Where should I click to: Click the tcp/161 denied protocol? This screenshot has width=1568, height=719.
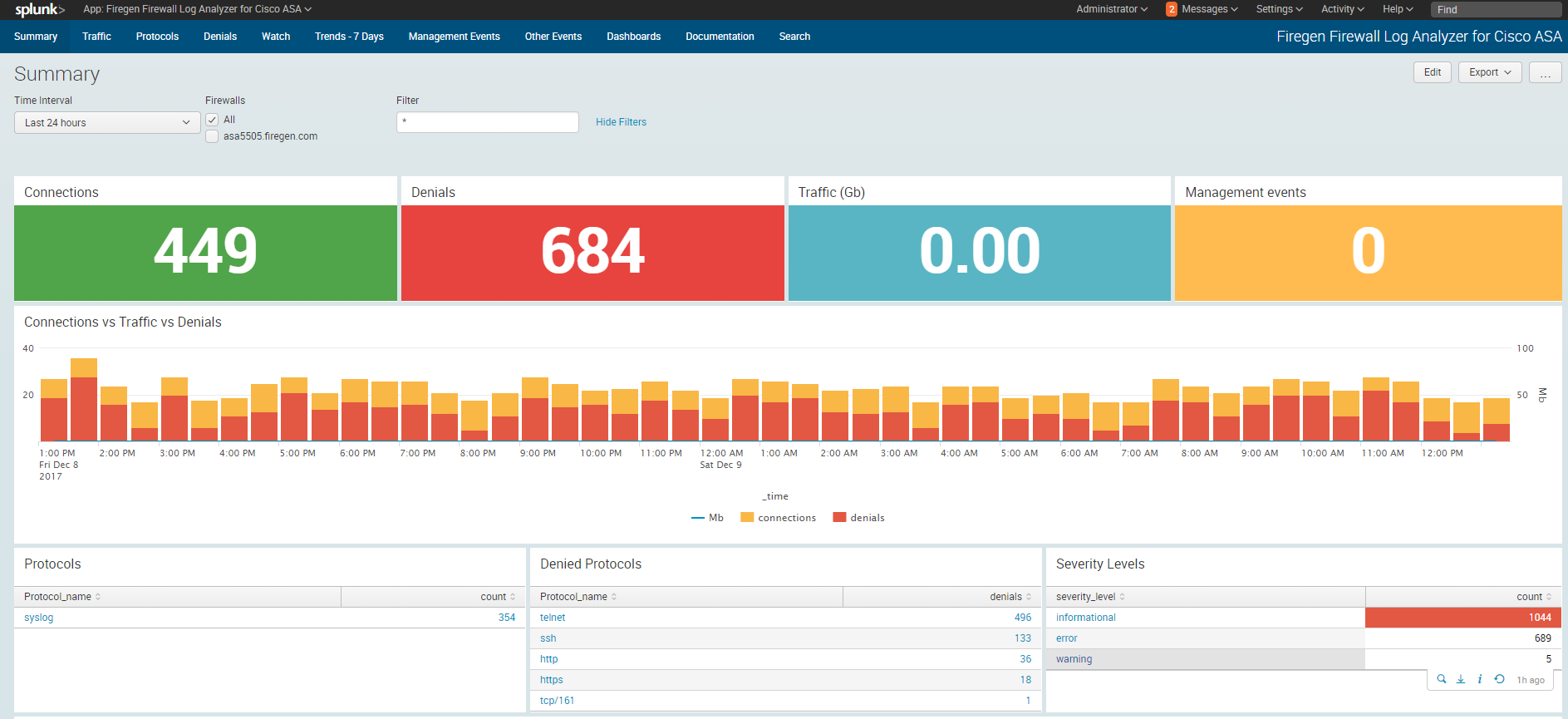557,701
